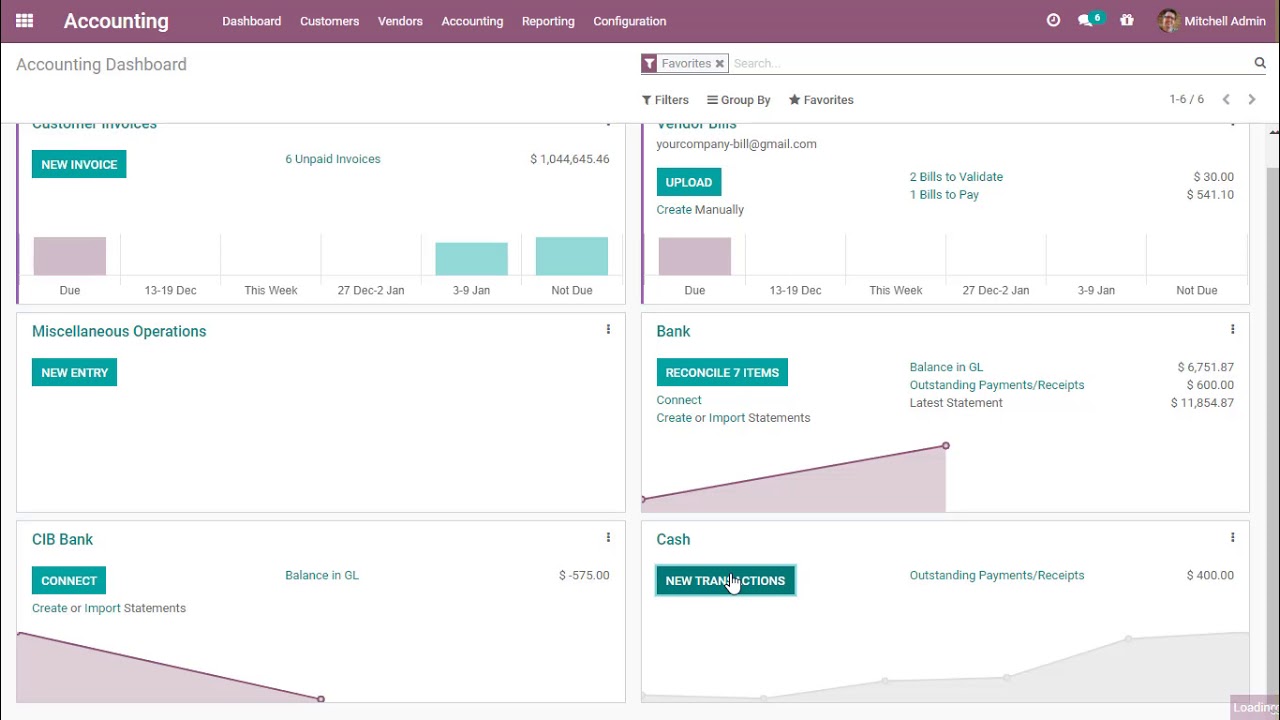Viewport: 1280px width, 720px height.
Task: Open the Configuration menu
Action: [629, 21]
